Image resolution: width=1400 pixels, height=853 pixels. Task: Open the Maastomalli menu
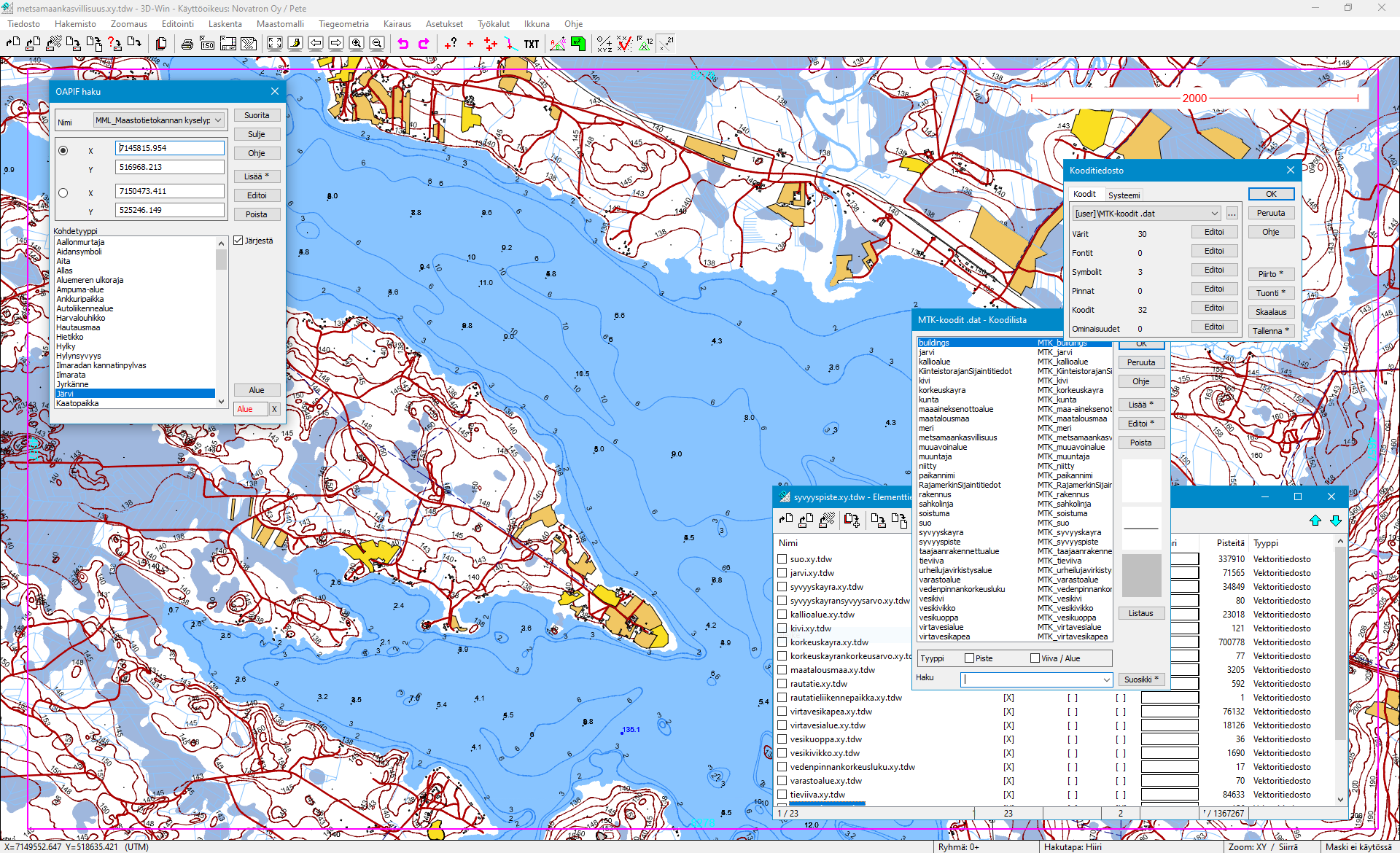[x=280, y=24]
